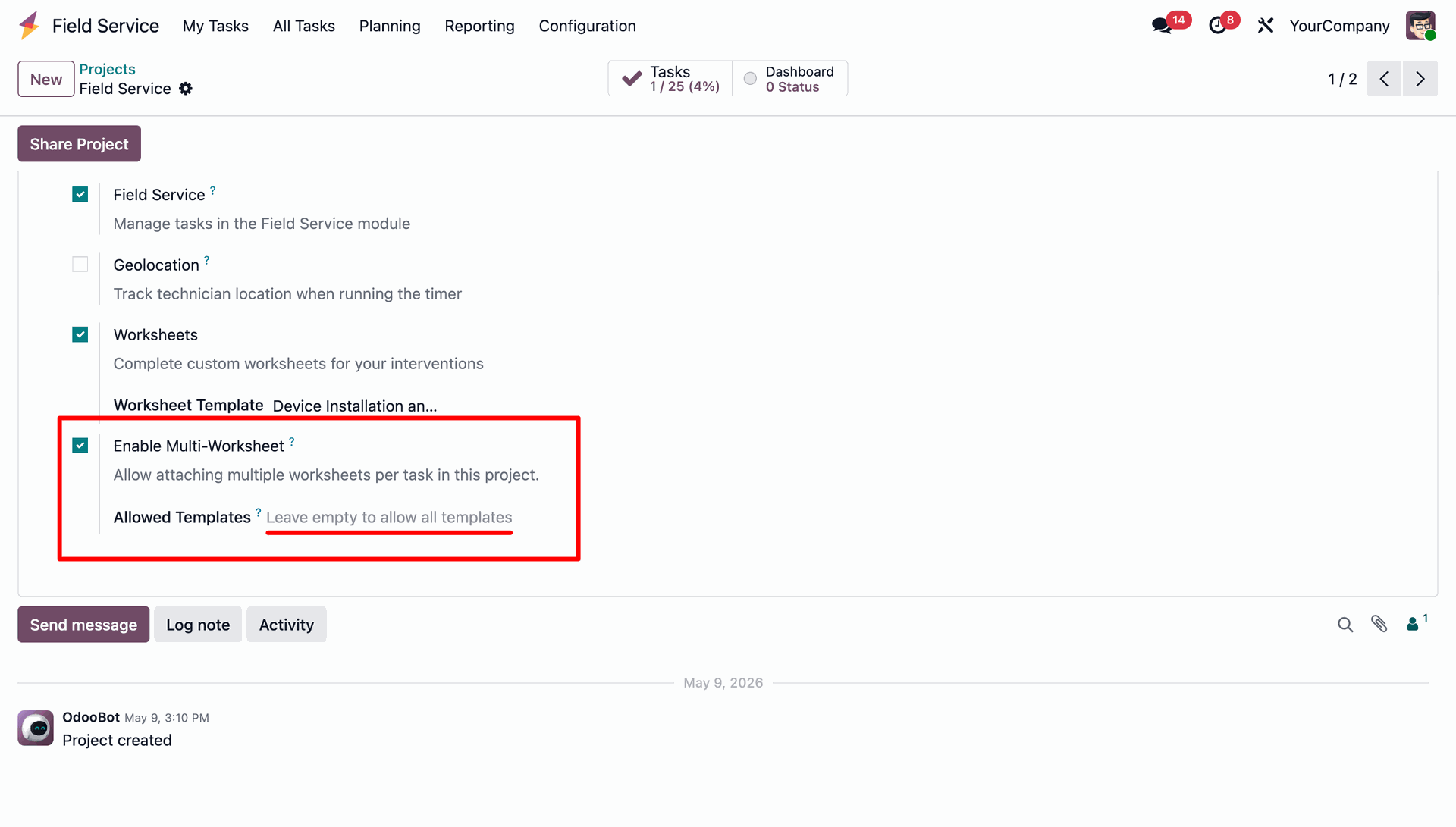Image resolution: width=1456 pixels, height=827 pixels.
Task: Schedule an Activity button
Action: coord(287,625)
